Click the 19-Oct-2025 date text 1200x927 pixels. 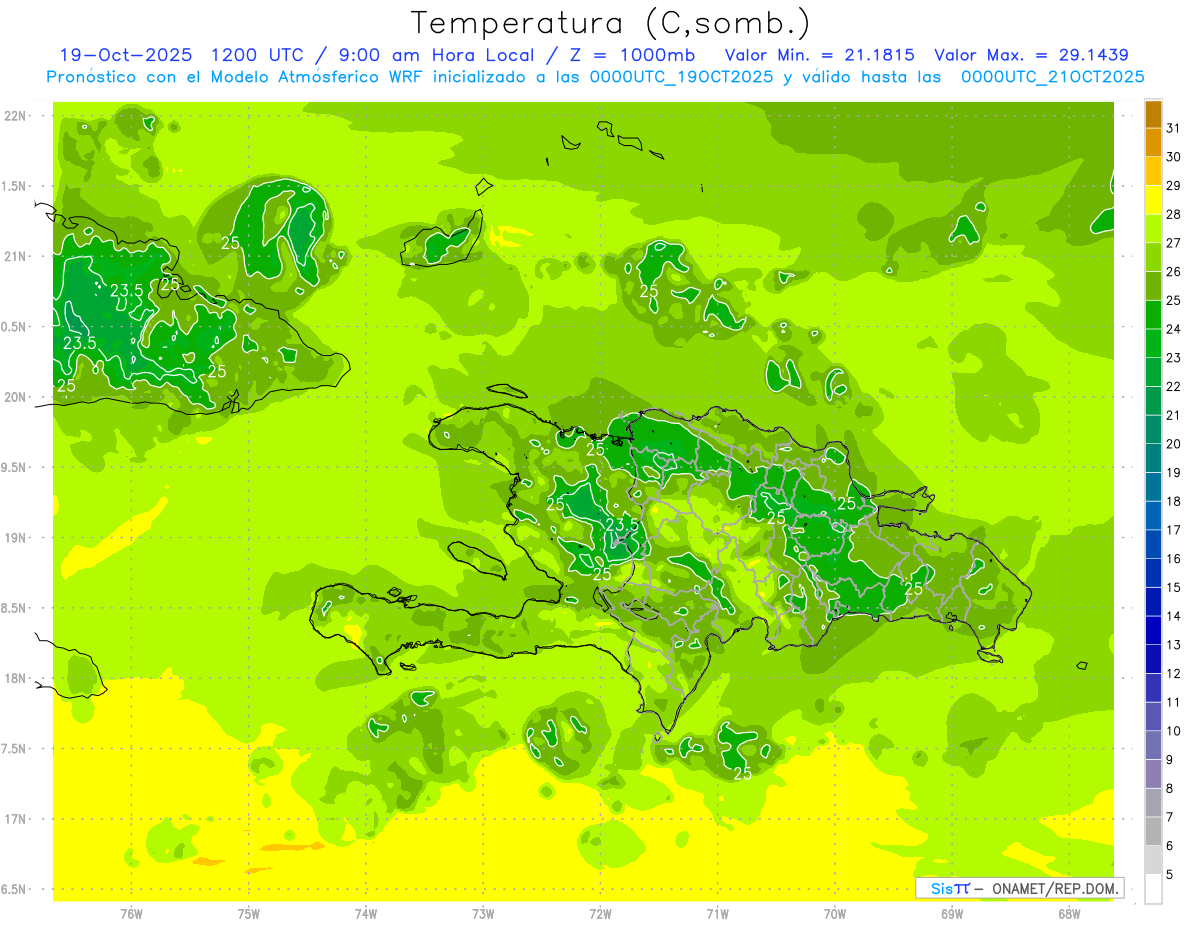coord(118,55)
